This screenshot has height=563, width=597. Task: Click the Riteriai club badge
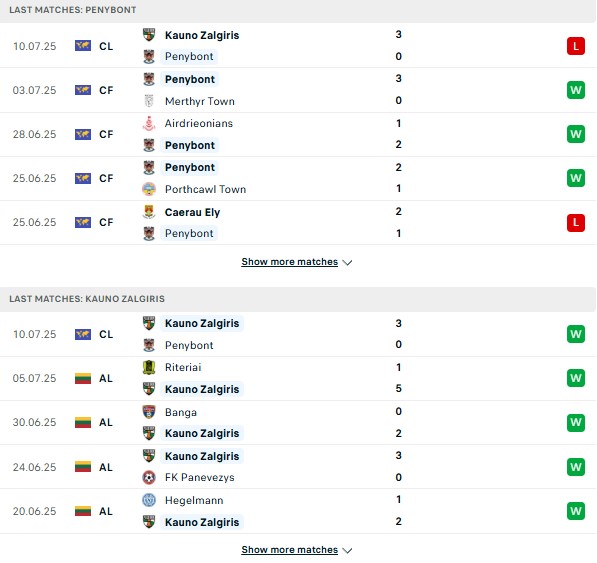(149, 367)
